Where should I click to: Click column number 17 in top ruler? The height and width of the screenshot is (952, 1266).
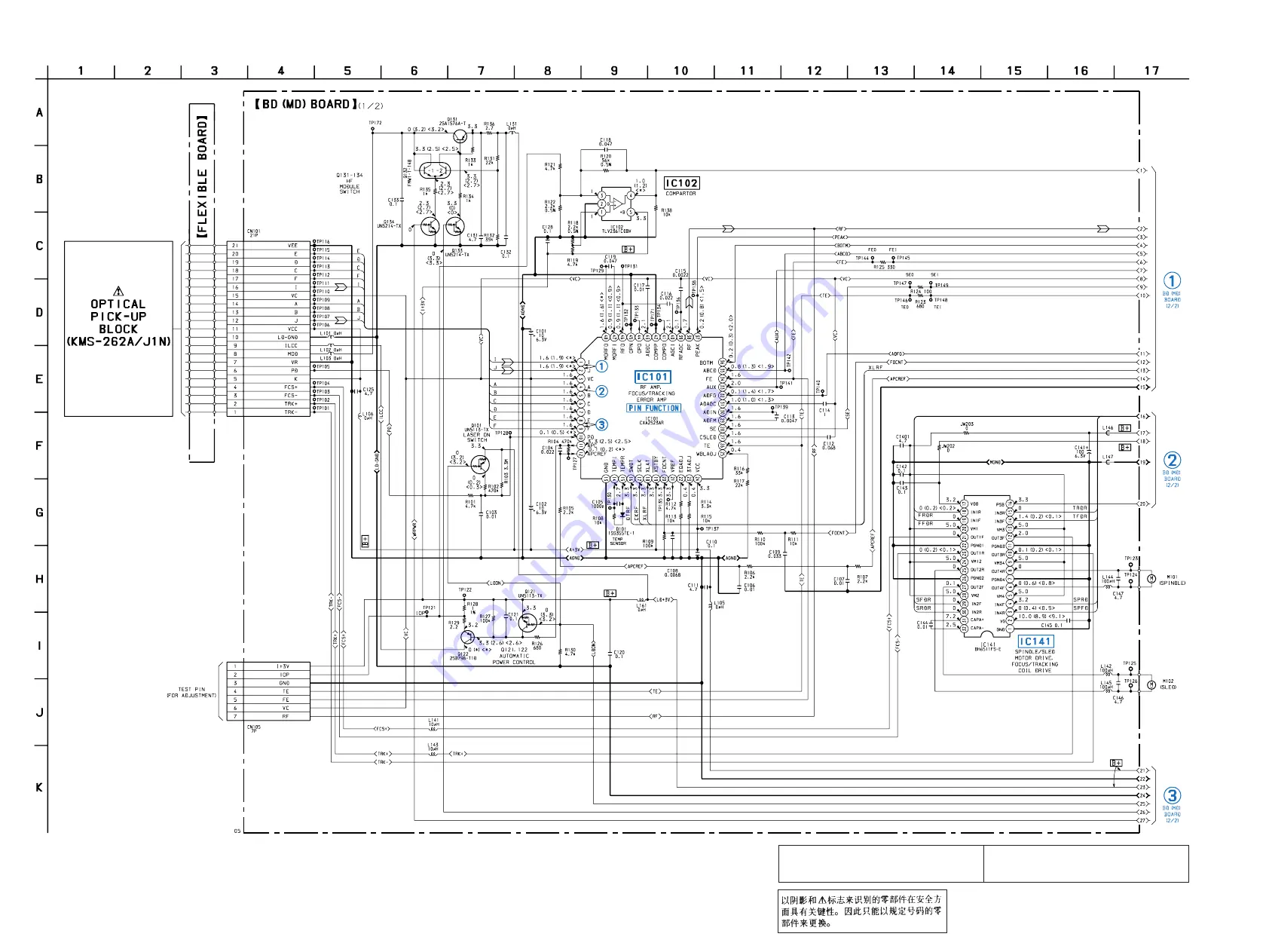(x=1151, y=71)
